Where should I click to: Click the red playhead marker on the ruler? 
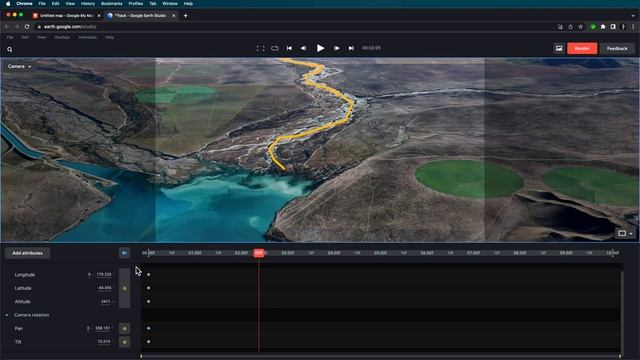coord(259,253)
